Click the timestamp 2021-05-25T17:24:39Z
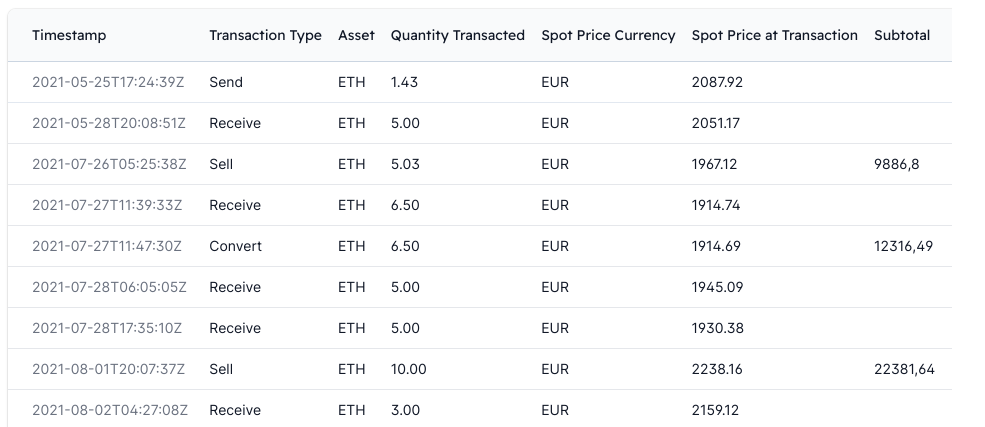 [x=108, y=82]
